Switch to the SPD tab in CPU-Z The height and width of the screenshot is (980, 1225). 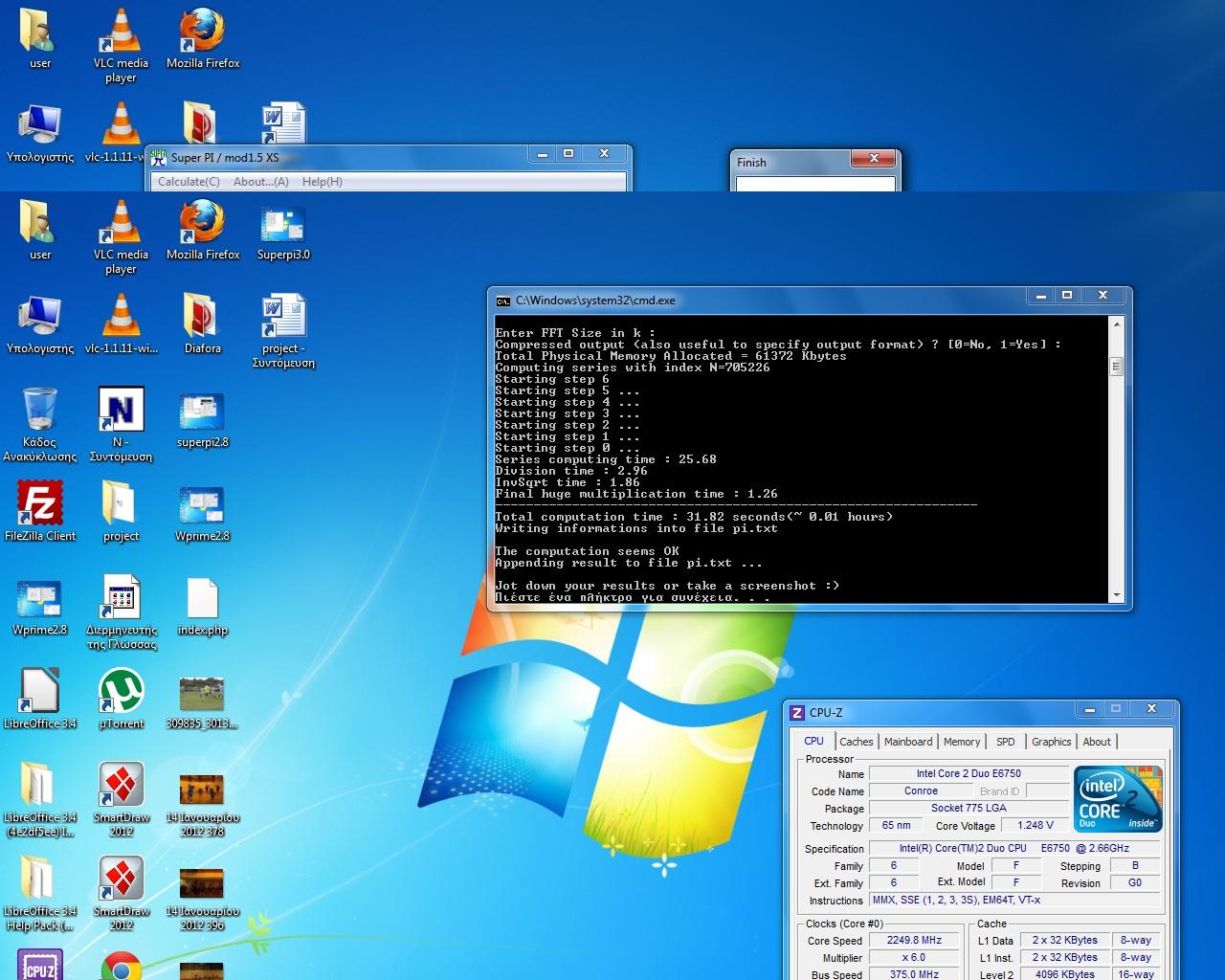(x=1005, y=742)
